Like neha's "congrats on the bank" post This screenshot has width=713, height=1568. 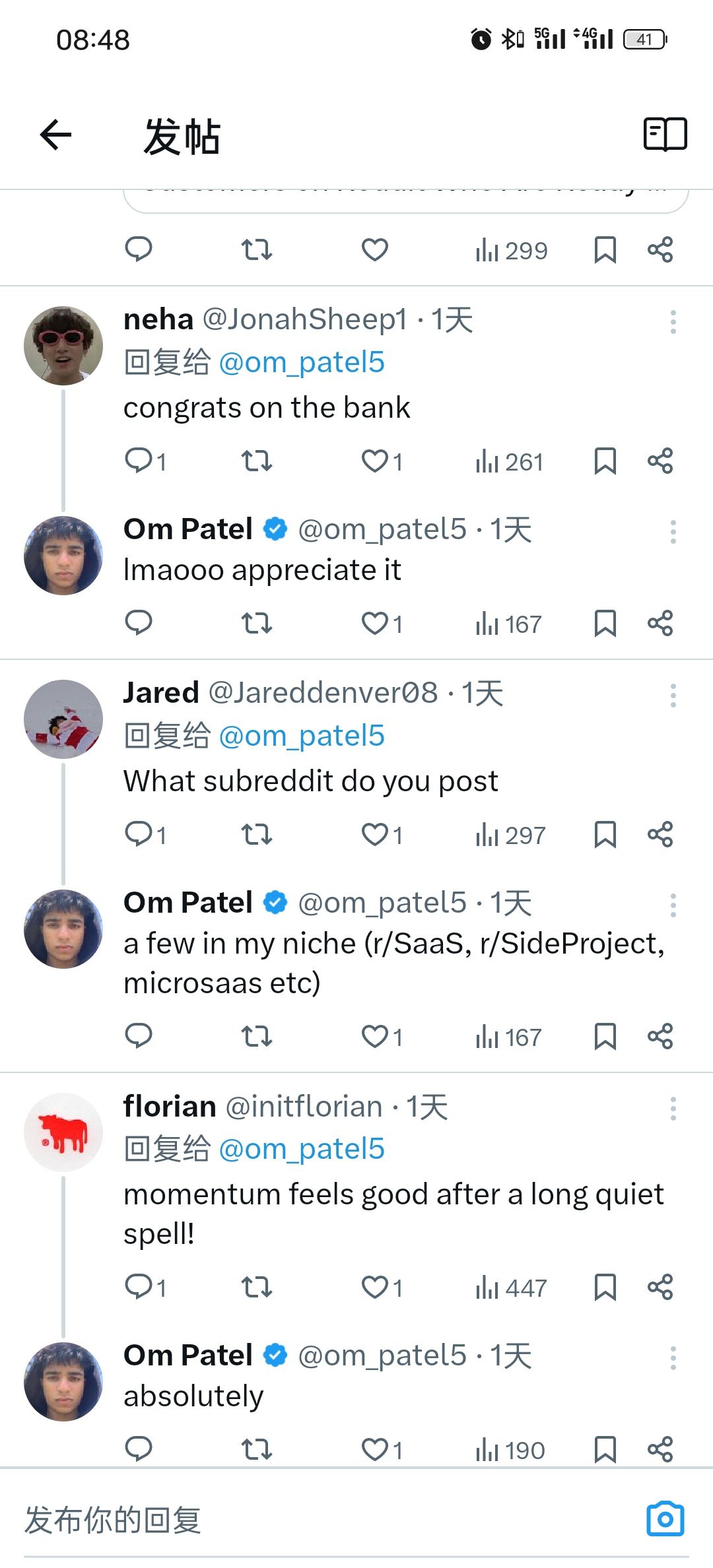coord(375,461)
